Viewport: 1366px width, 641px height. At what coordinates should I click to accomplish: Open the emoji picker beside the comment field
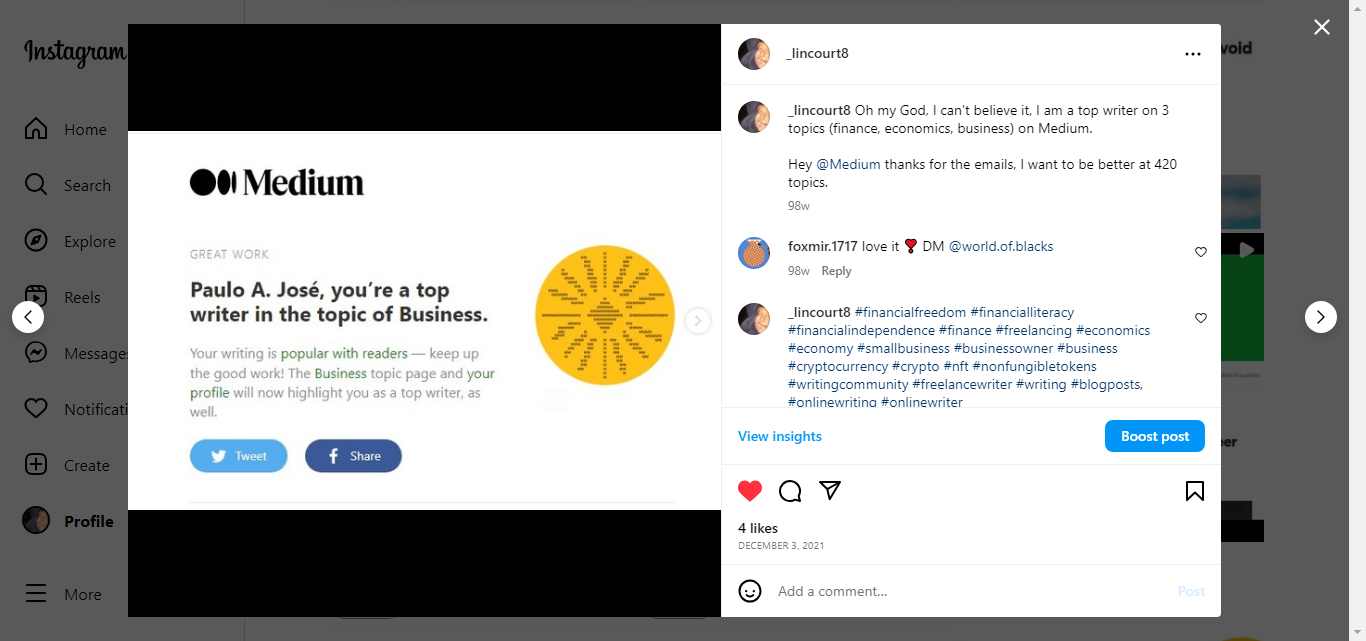coord(750,591)
